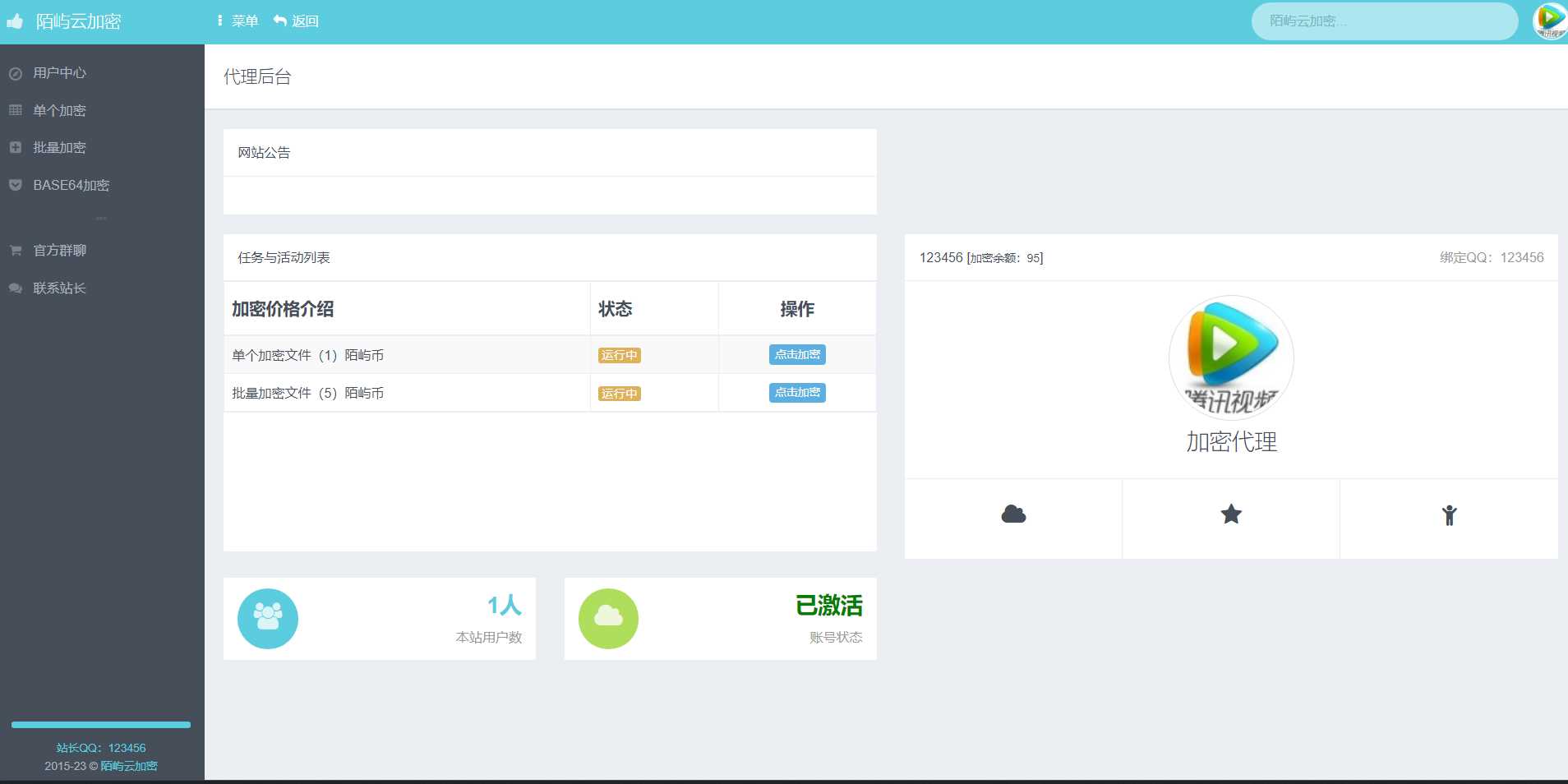
Task: Open the Tencent Video avatar at top right
Action: click(x=1548, y=21)
